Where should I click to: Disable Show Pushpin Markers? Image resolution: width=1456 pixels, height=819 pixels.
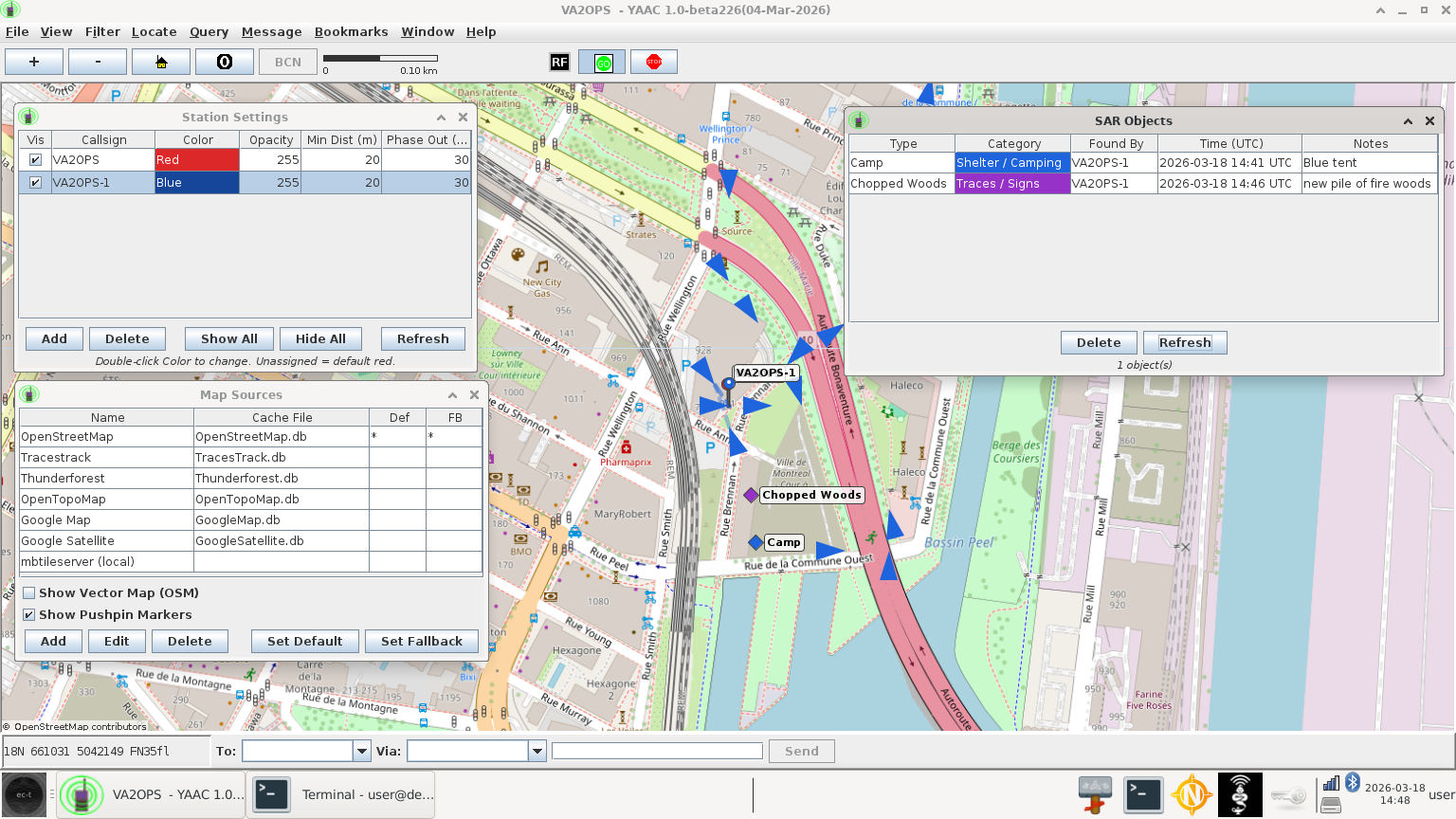29,614
